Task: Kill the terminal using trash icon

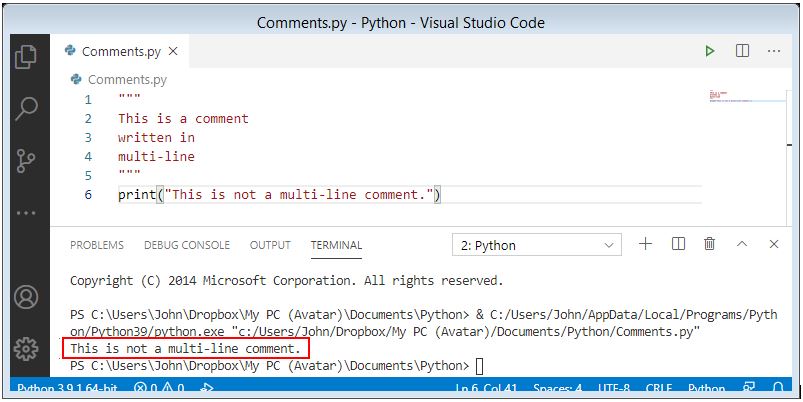Action: coord(710,244)
